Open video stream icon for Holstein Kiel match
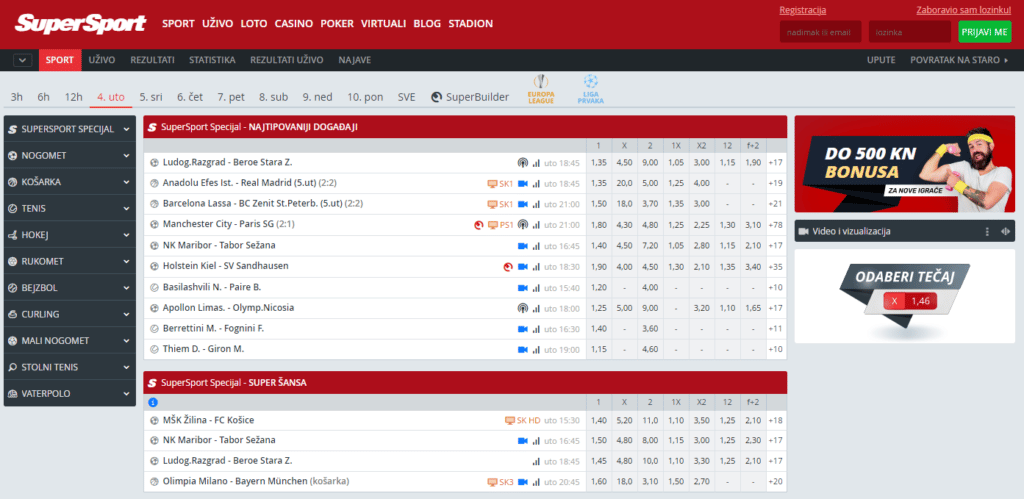 pos(522,266)
